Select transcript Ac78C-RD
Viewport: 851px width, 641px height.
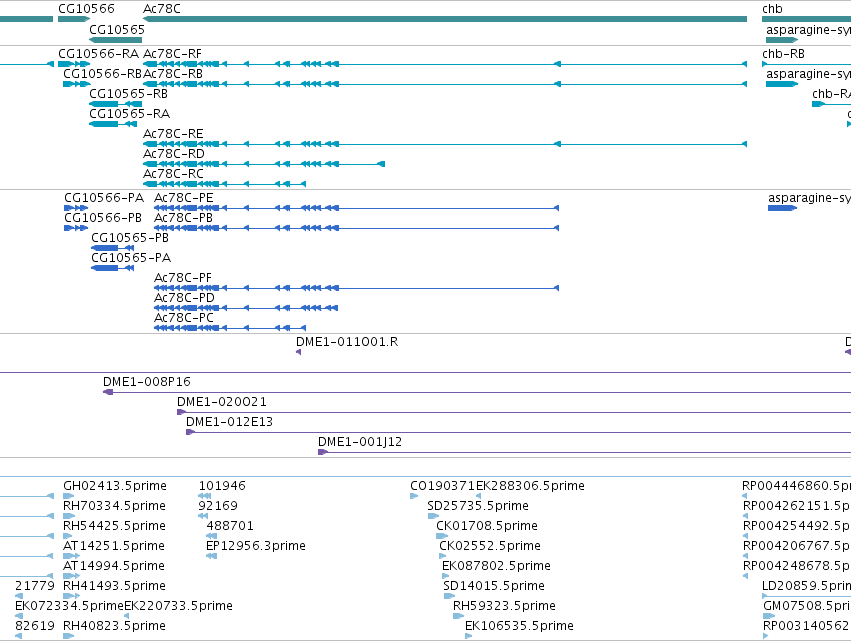264,164
